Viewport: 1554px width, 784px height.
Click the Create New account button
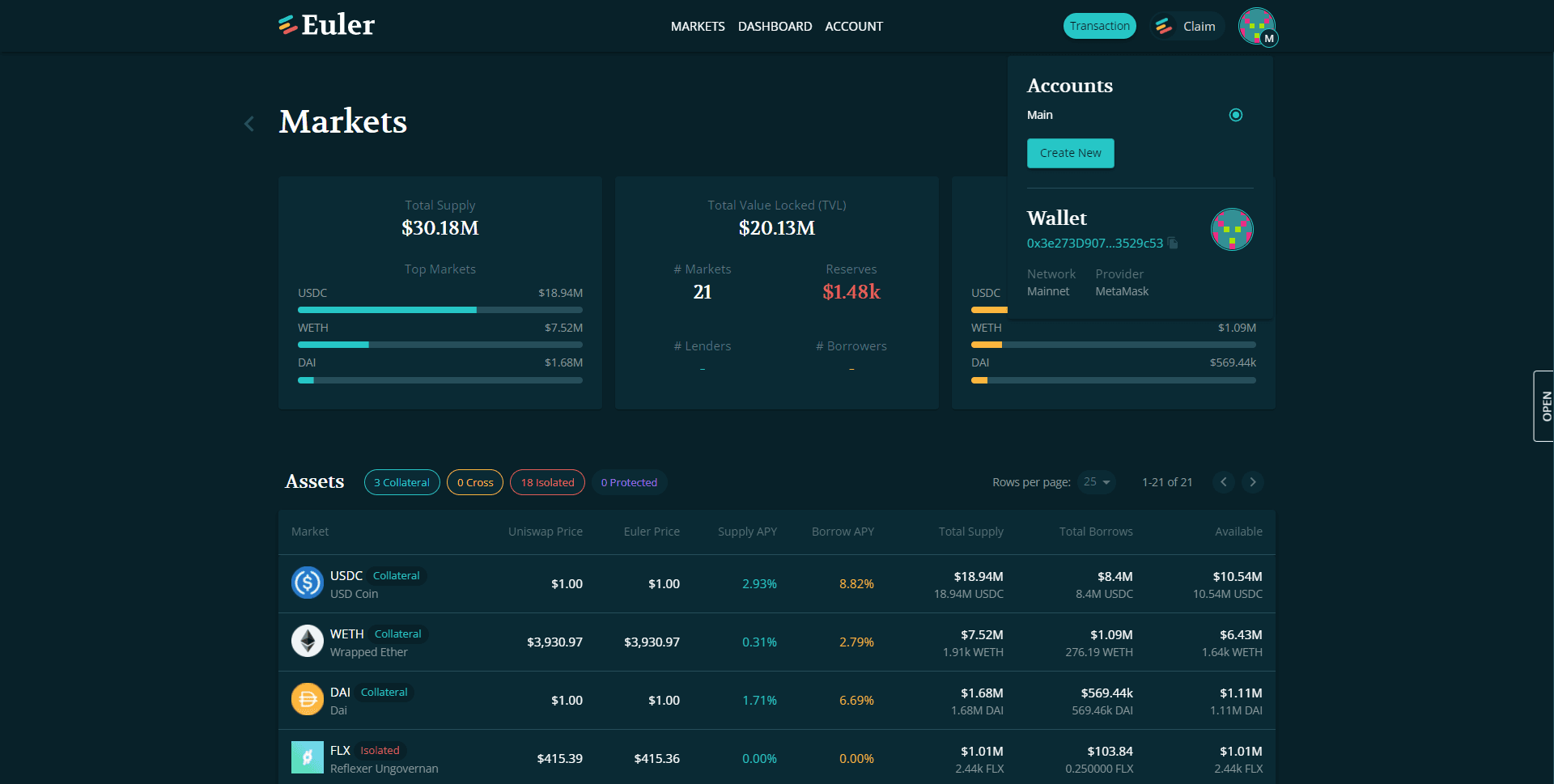[1070, 153]
